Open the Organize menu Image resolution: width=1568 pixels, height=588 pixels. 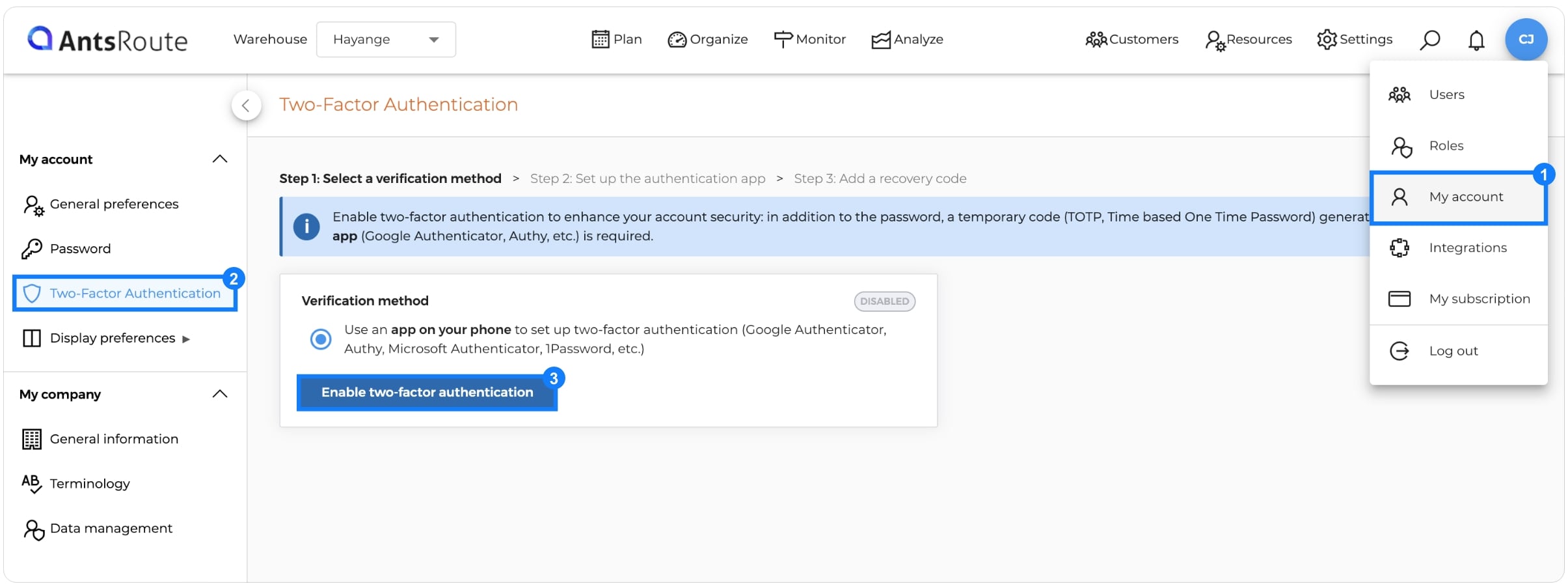pos(708,40)
